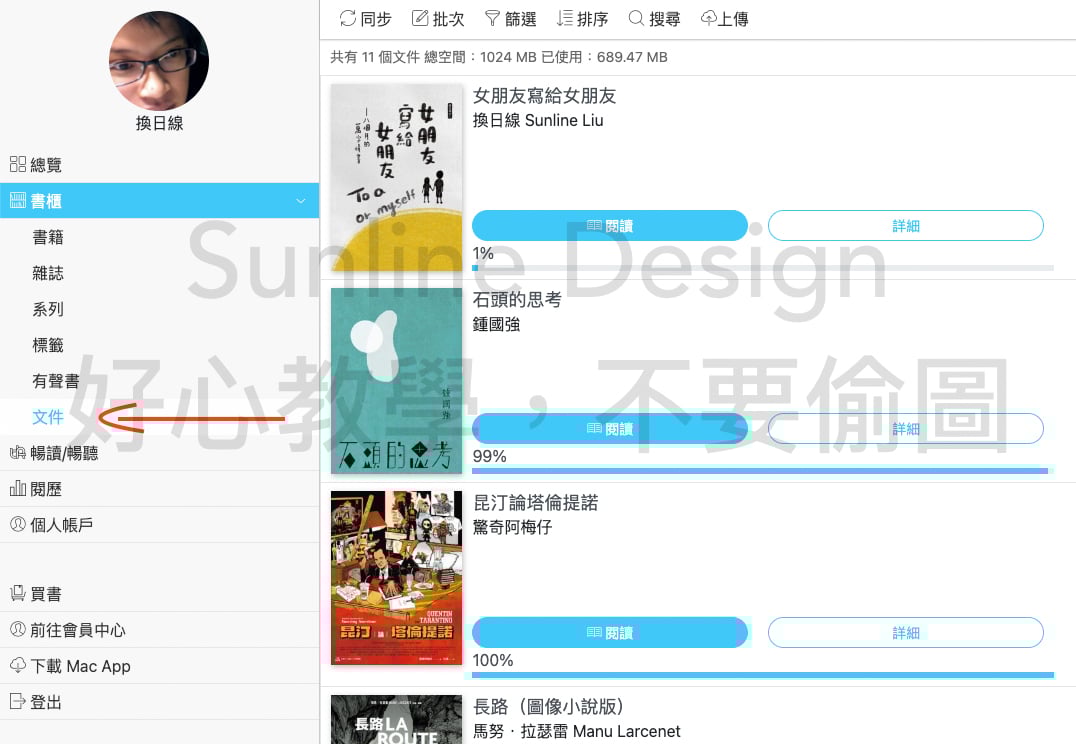This screenshot has height=744, width=1076.
Task: Select 書籍 in the bookshelf submenu
Action: [x=48, y=237]
